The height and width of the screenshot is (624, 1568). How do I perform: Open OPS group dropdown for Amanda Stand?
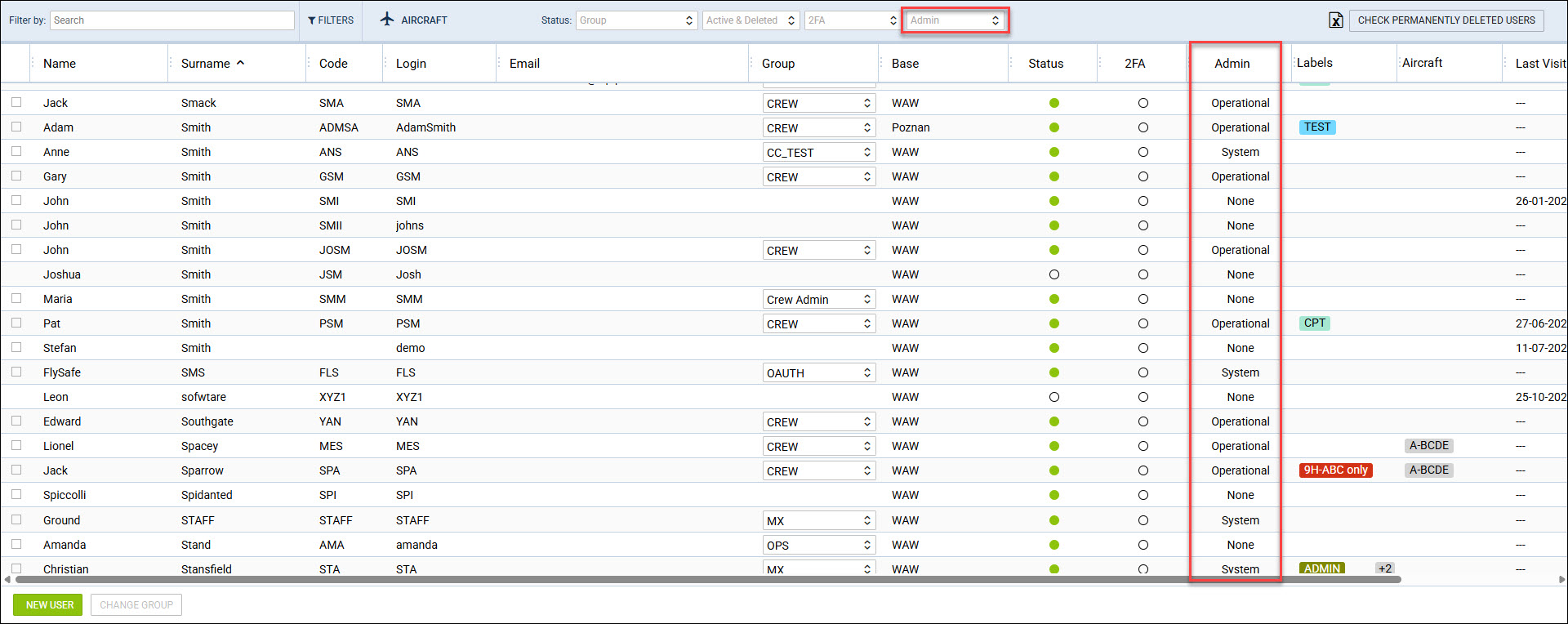point(819,546)
